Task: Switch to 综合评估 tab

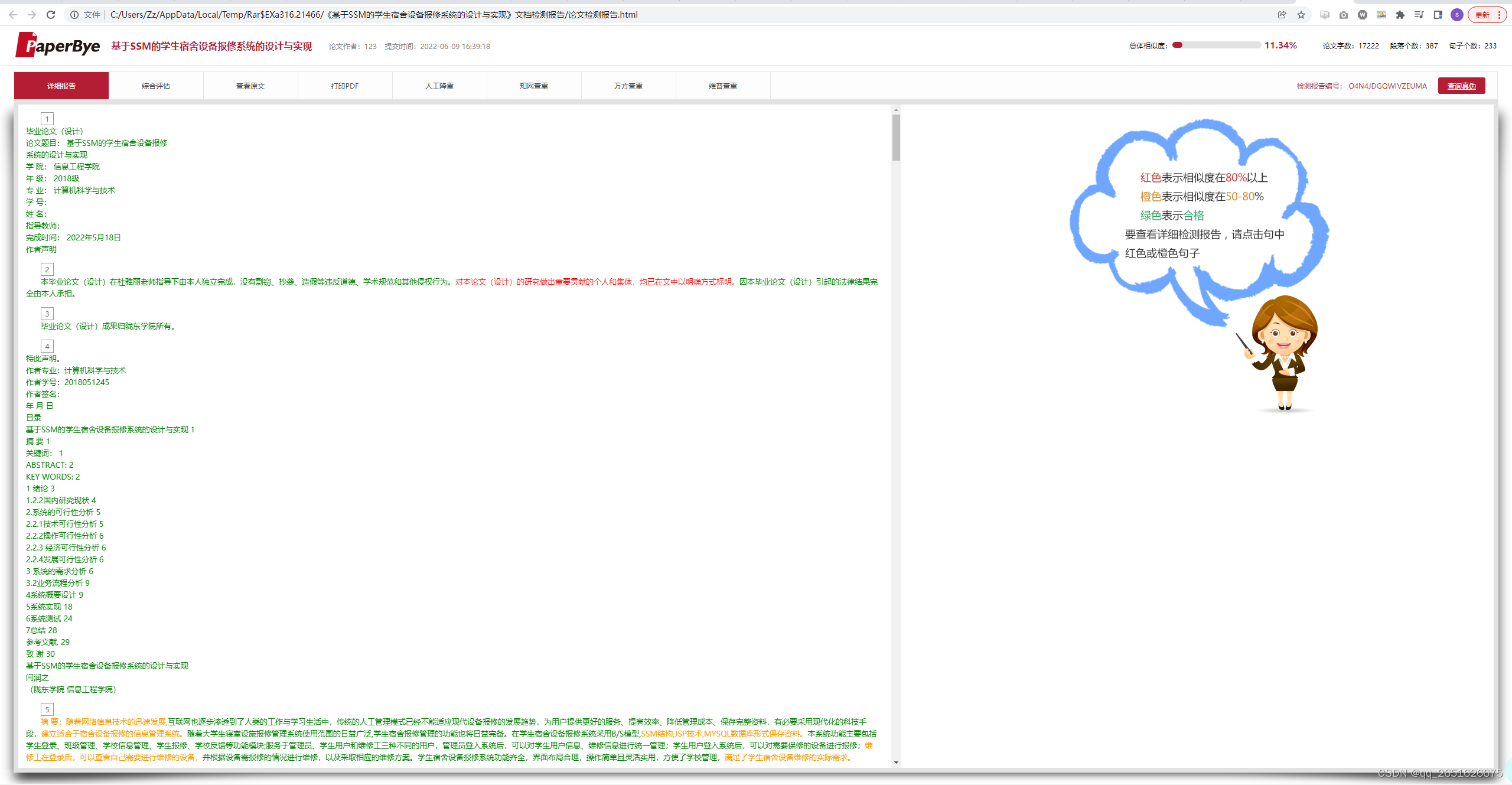Action: [156, 86]
